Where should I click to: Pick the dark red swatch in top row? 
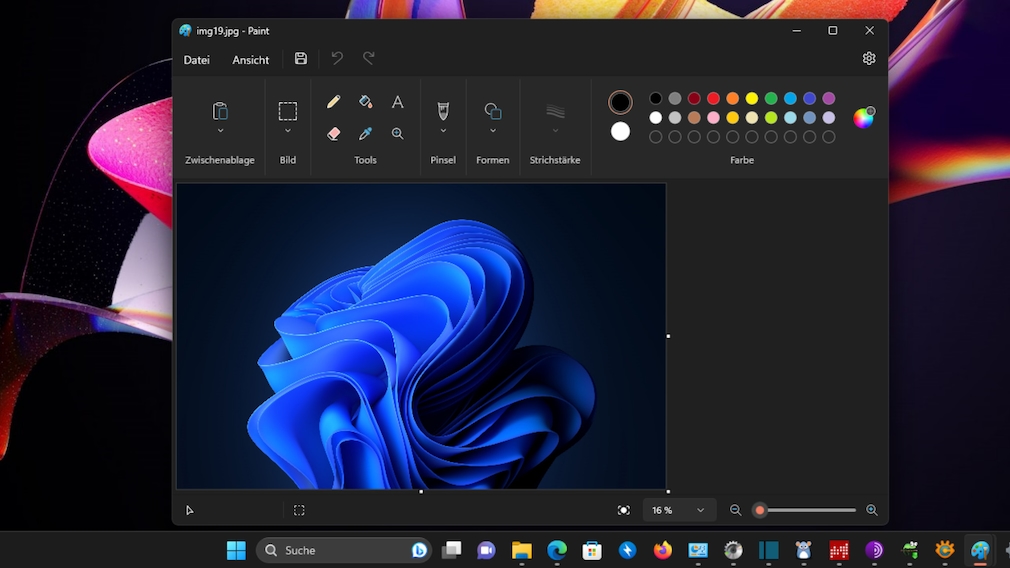coord(694,99)
